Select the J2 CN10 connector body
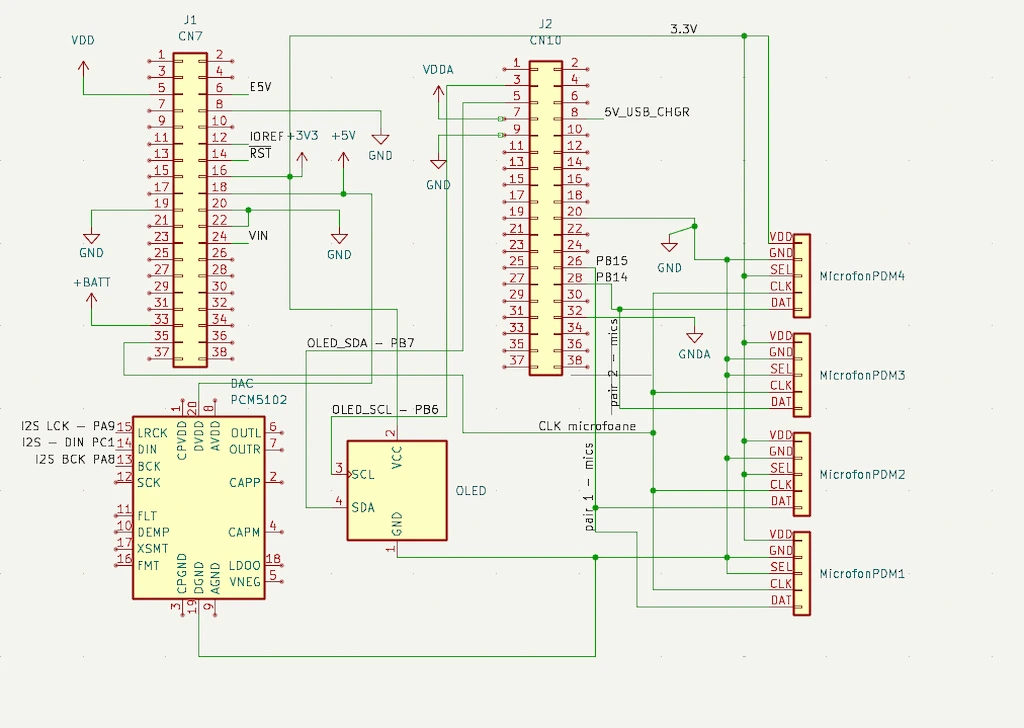Image resolution: width=1024 pixels, height=728 pixels. [546, 218]
